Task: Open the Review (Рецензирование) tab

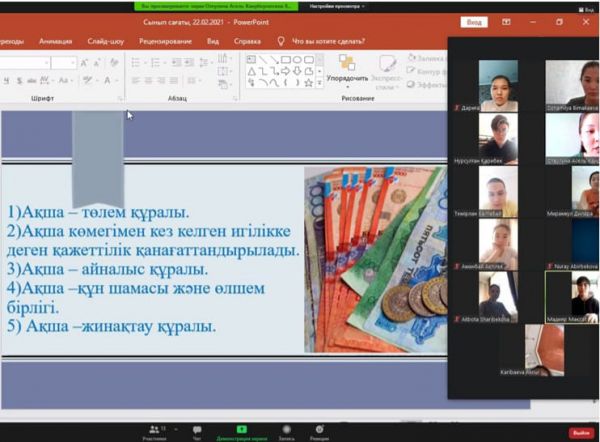Action: pyautogui.click(x=164, y=41)
